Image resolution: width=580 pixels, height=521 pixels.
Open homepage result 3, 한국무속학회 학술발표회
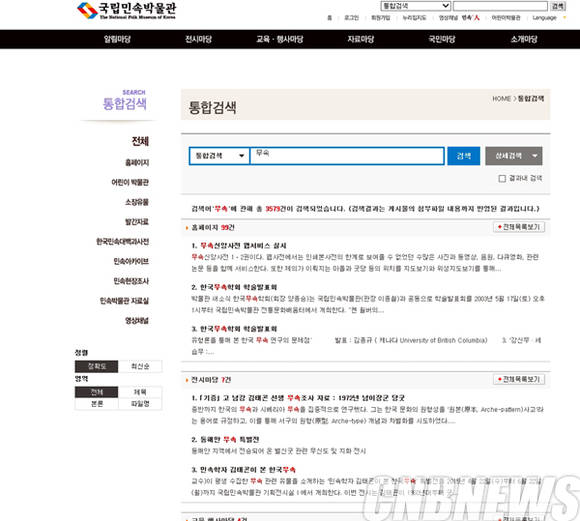[234, 329]
